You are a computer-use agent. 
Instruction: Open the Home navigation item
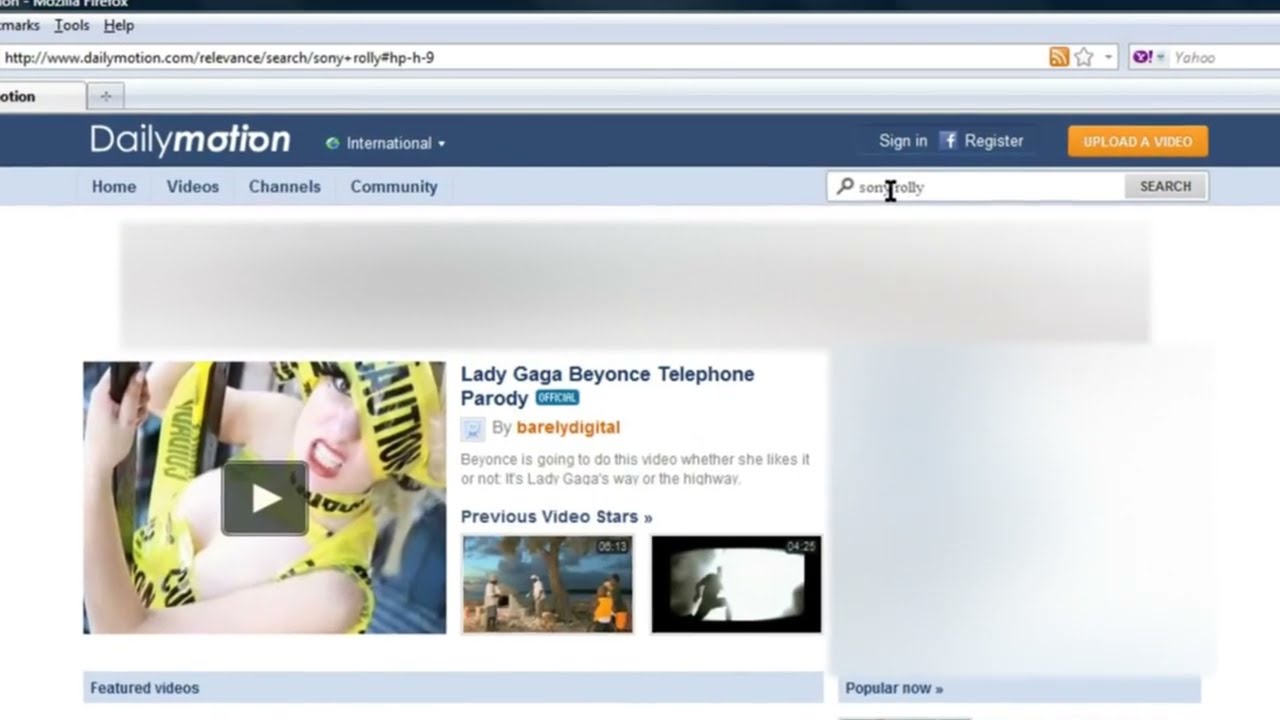114,187
